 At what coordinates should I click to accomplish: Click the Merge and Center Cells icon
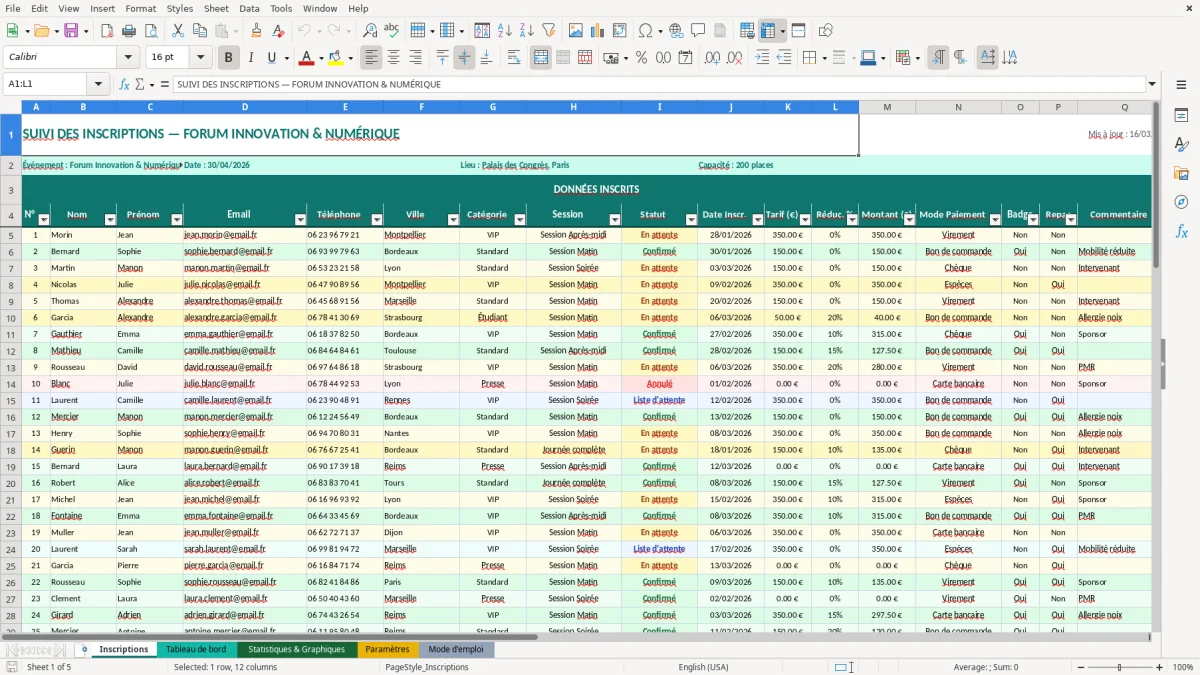point(541,58)
